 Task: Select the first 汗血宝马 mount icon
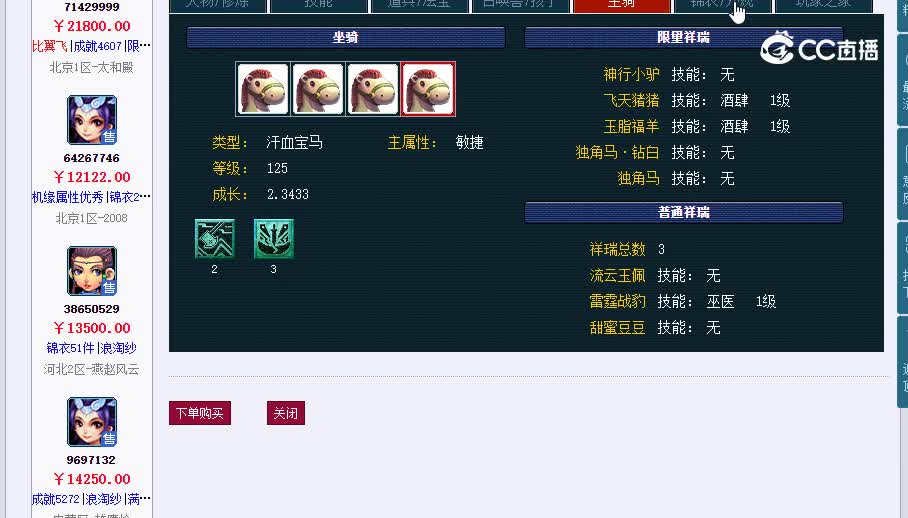(263, 89)
